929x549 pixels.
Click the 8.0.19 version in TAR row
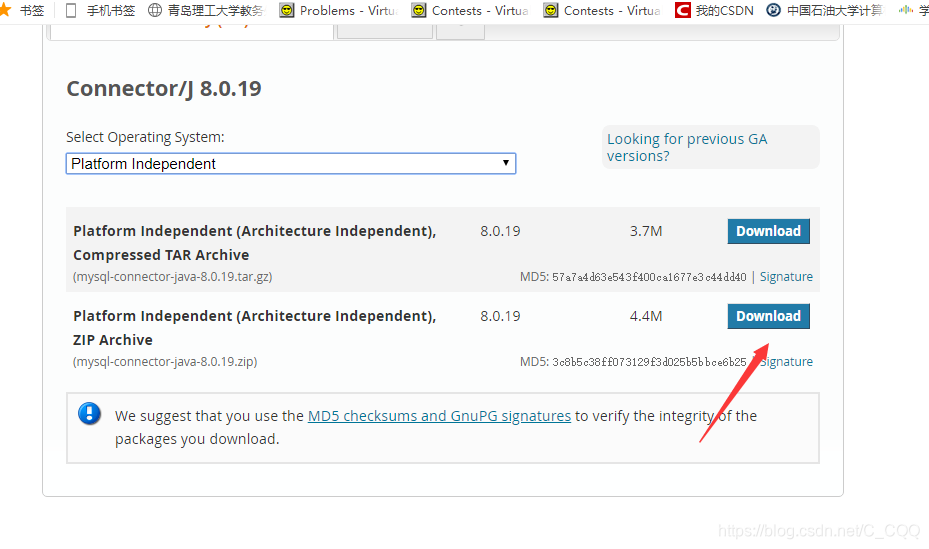pos(500,231)
